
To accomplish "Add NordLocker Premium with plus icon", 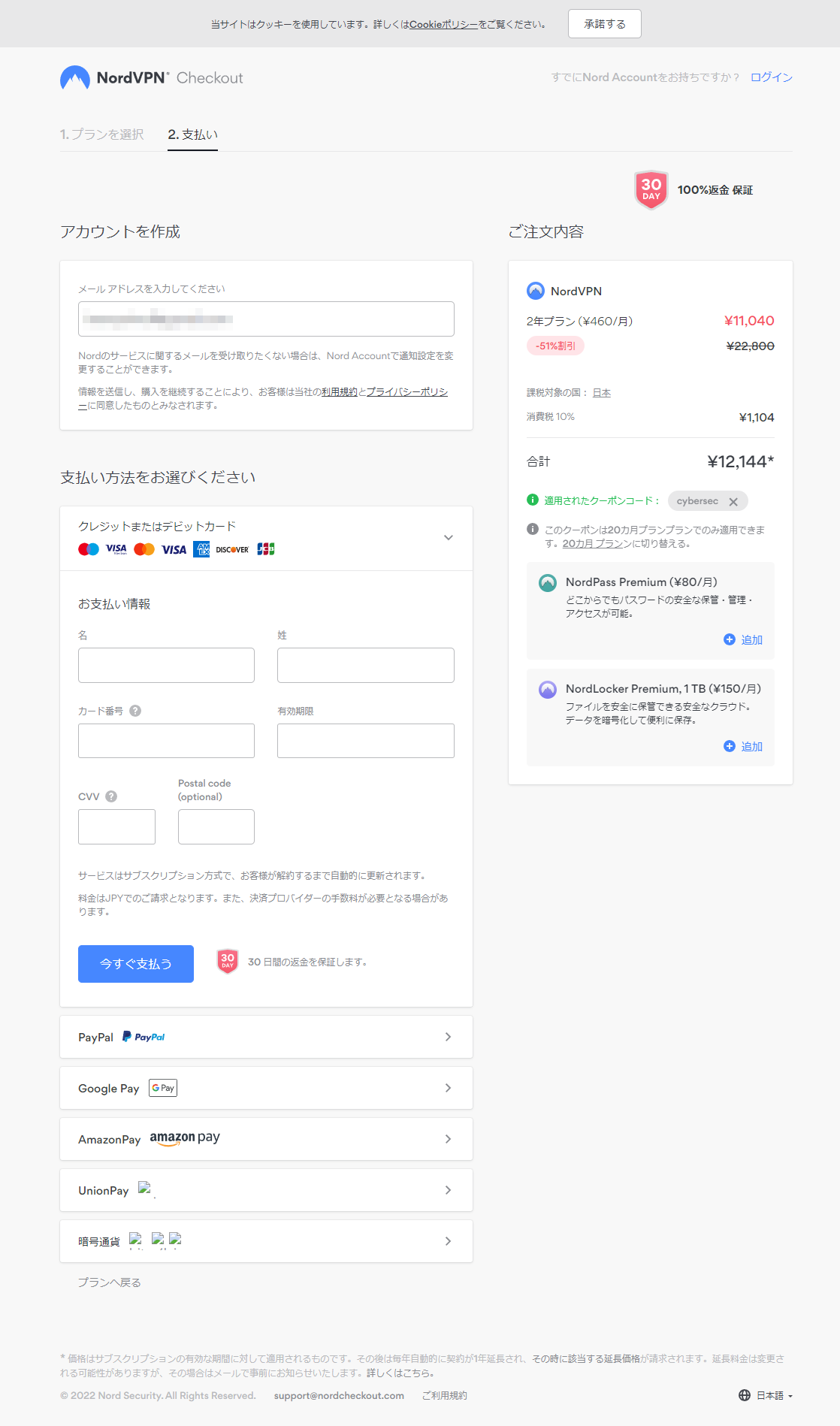I will [x=729, y=746].
